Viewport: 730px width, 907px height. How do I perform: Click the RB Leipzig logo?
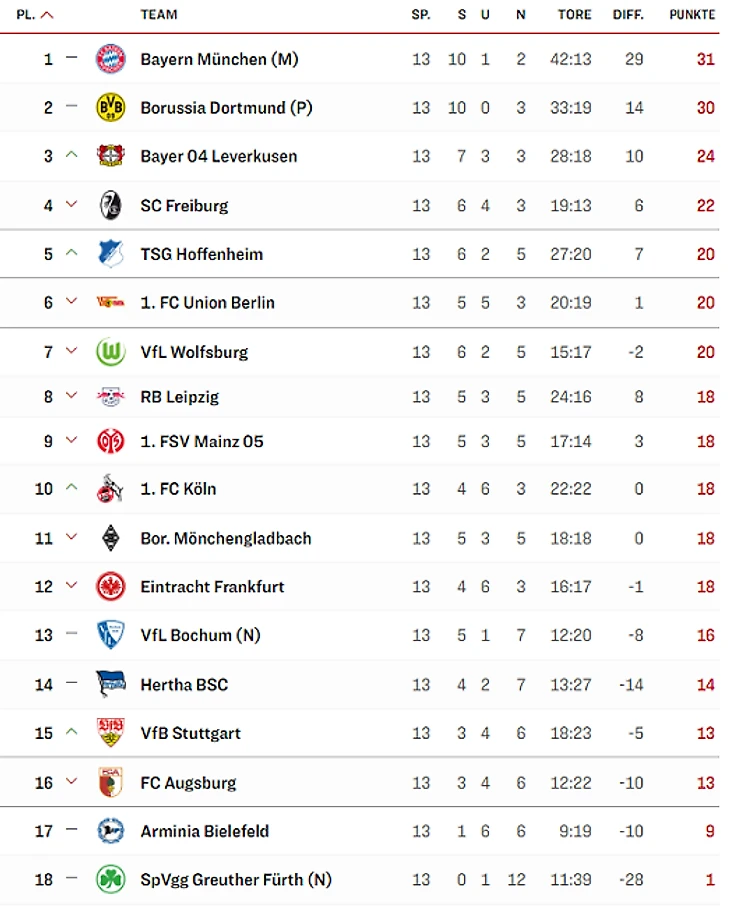[110, 397]
